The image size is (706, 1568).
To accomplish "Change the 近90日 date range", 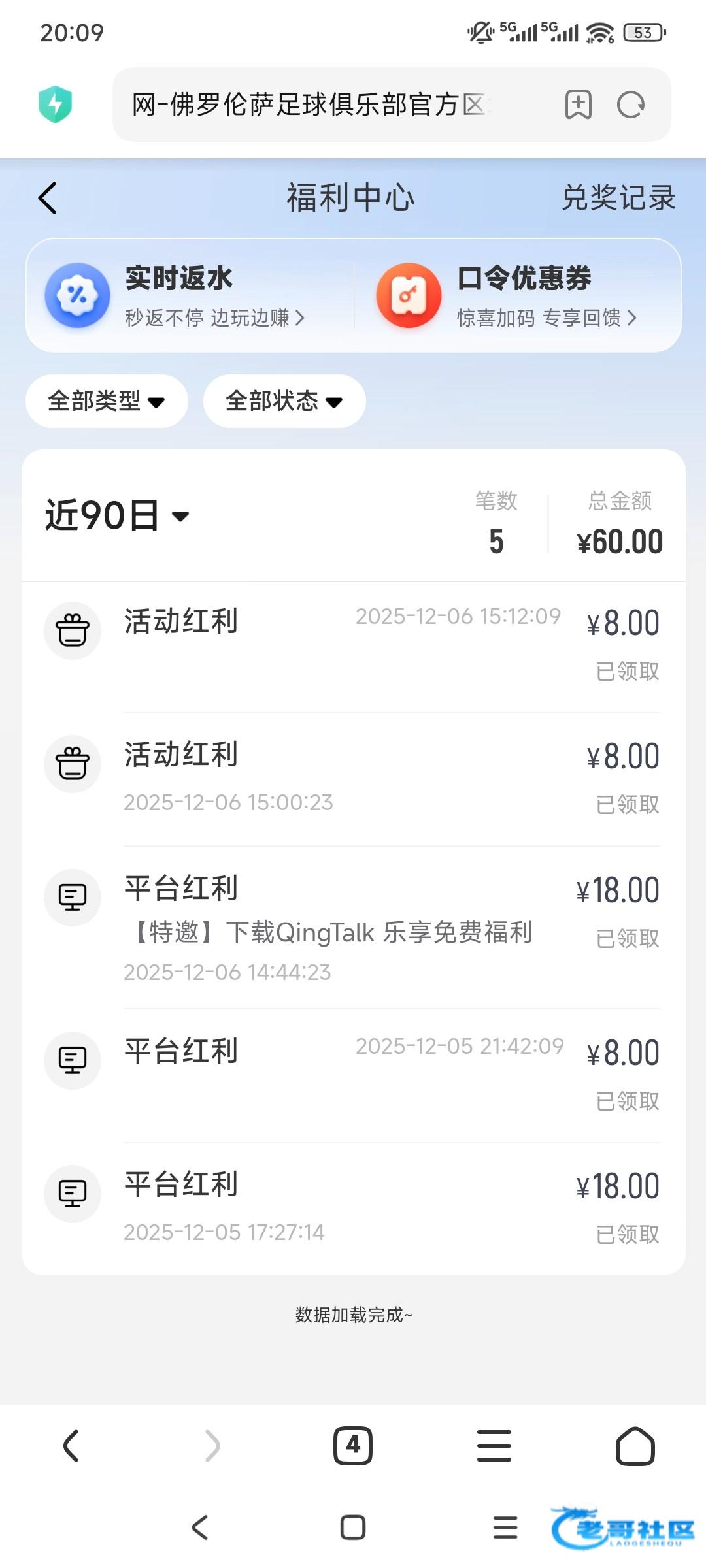I will click(x=118, y=515).
